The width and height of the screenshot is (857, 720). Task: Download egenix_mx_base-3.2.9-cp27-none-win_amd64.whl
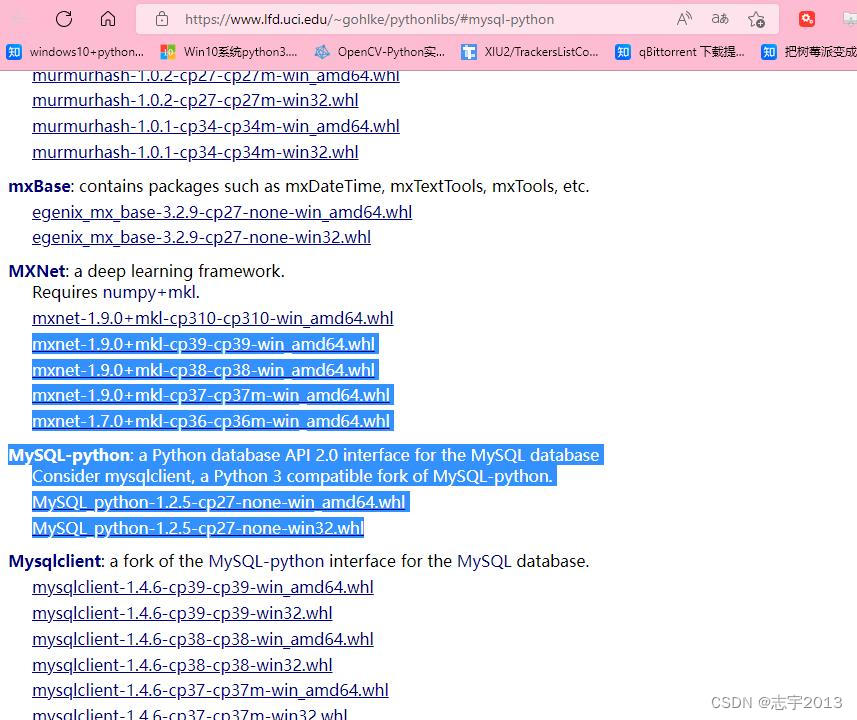tap(222, 212)
